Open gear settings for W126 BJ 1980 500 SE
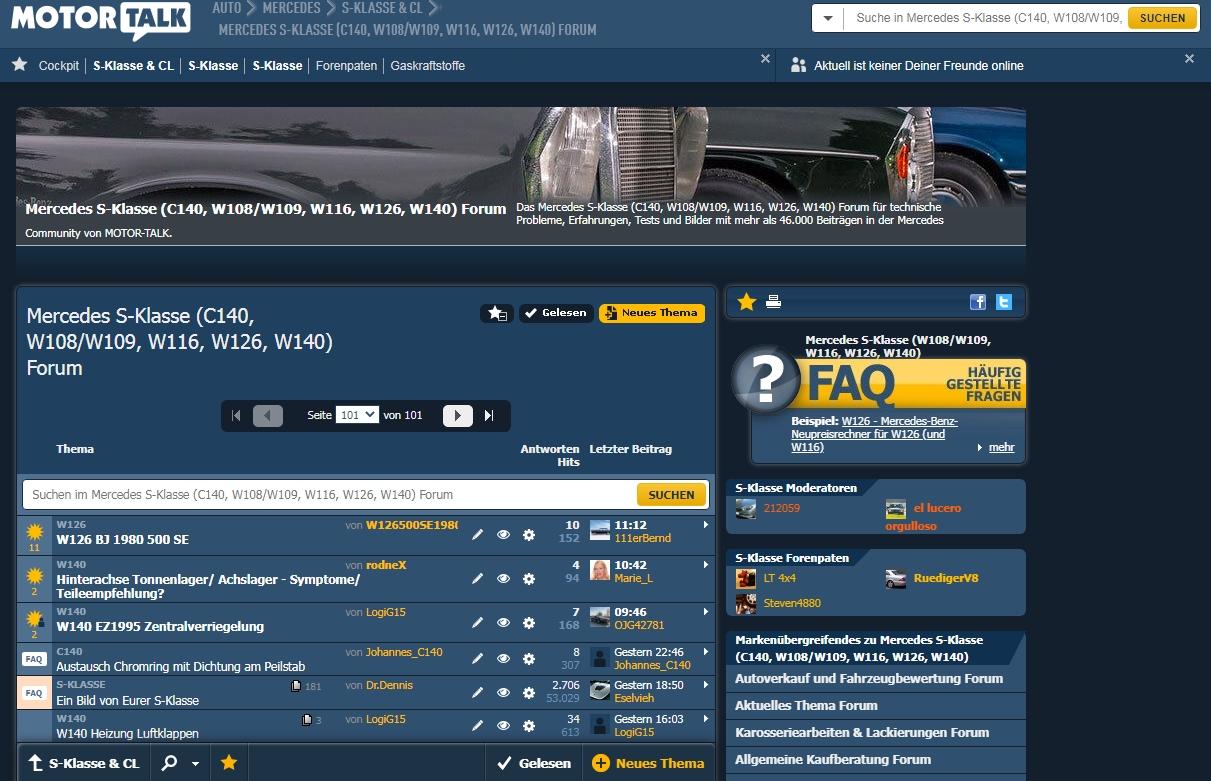This screenshot has width=1211, height=781. pyautogui.click(x=529, y=535)
